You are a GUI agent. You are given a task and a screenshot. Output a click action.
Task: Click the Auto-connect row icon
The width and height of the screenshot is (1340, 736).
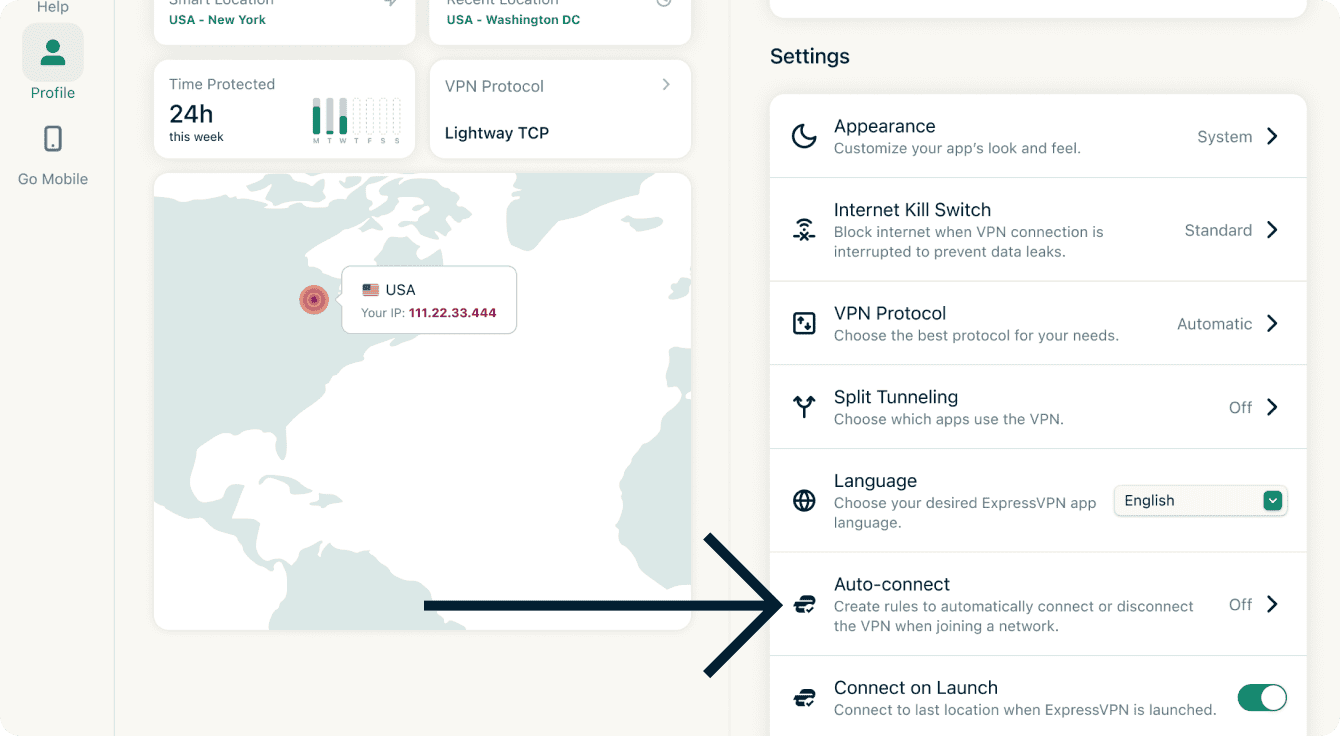tap(804, 604)
